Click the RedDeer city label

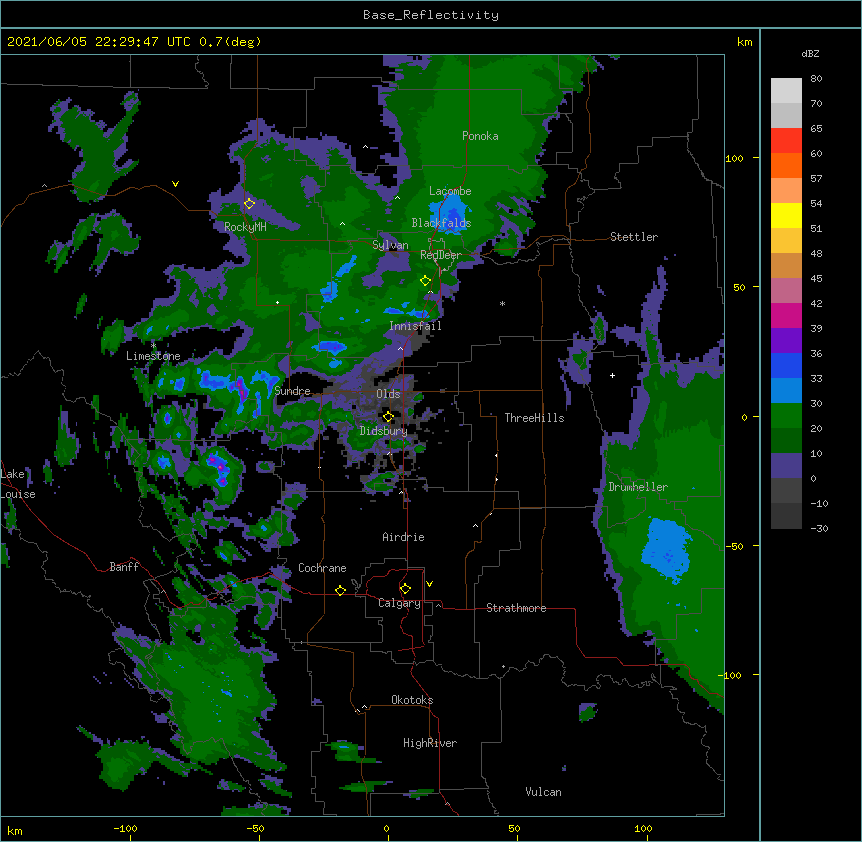[441, 255]
